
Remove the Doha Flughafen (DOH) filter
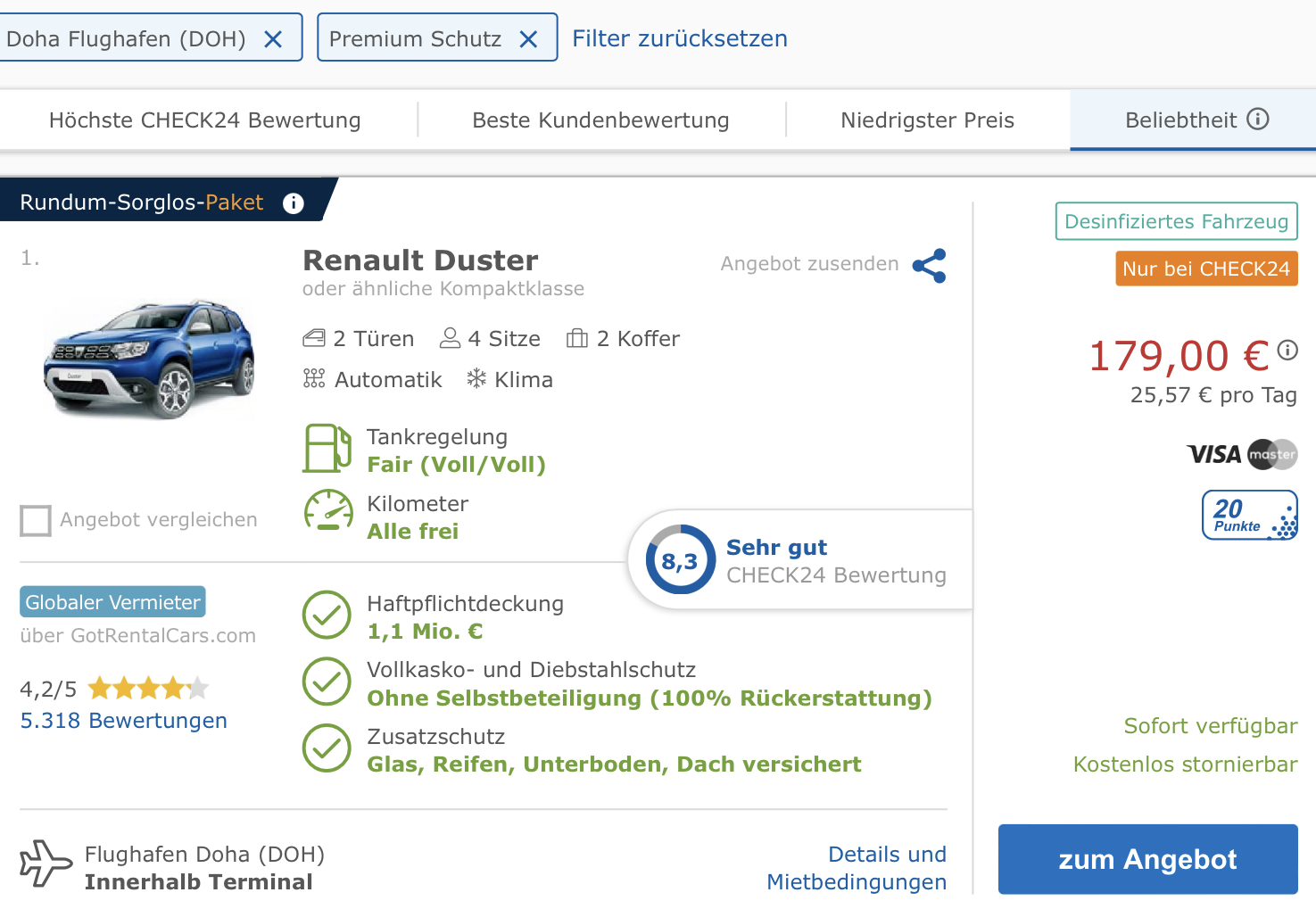[x=273, y=39]
